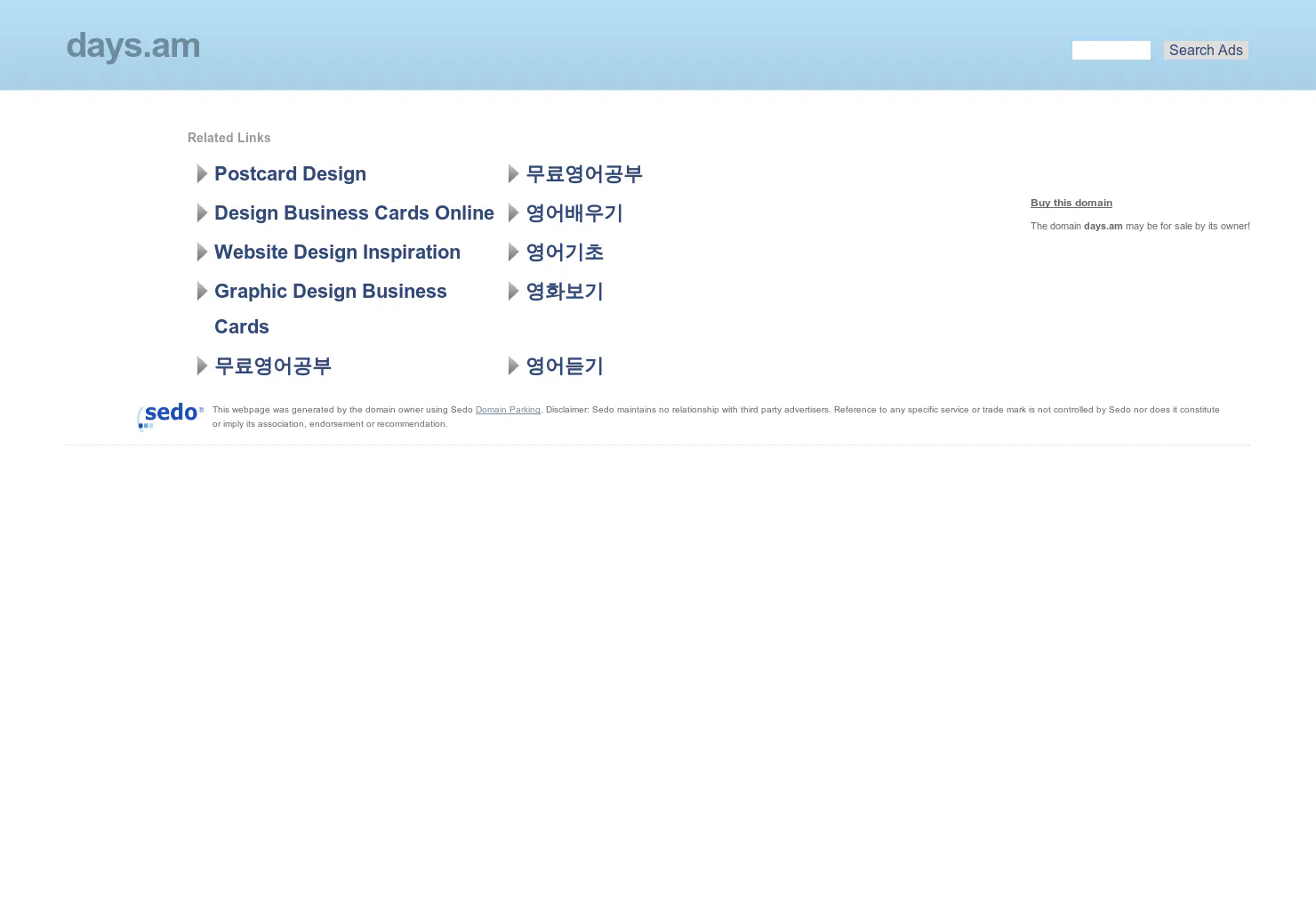Open Website Design Inspiration link
This screenshot has height=922, width=1316.
tap(337, 253)
